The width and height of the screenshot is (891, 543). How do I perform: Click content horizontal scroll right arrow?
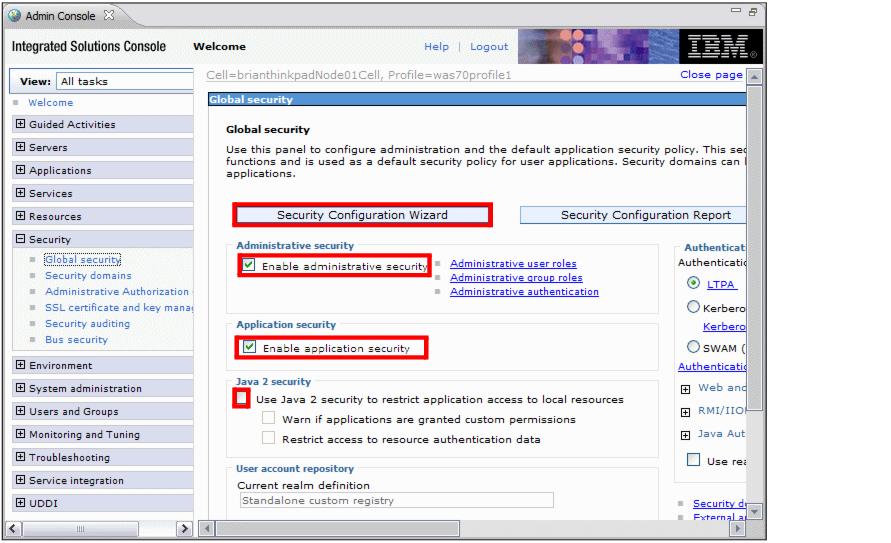(737, 529)
